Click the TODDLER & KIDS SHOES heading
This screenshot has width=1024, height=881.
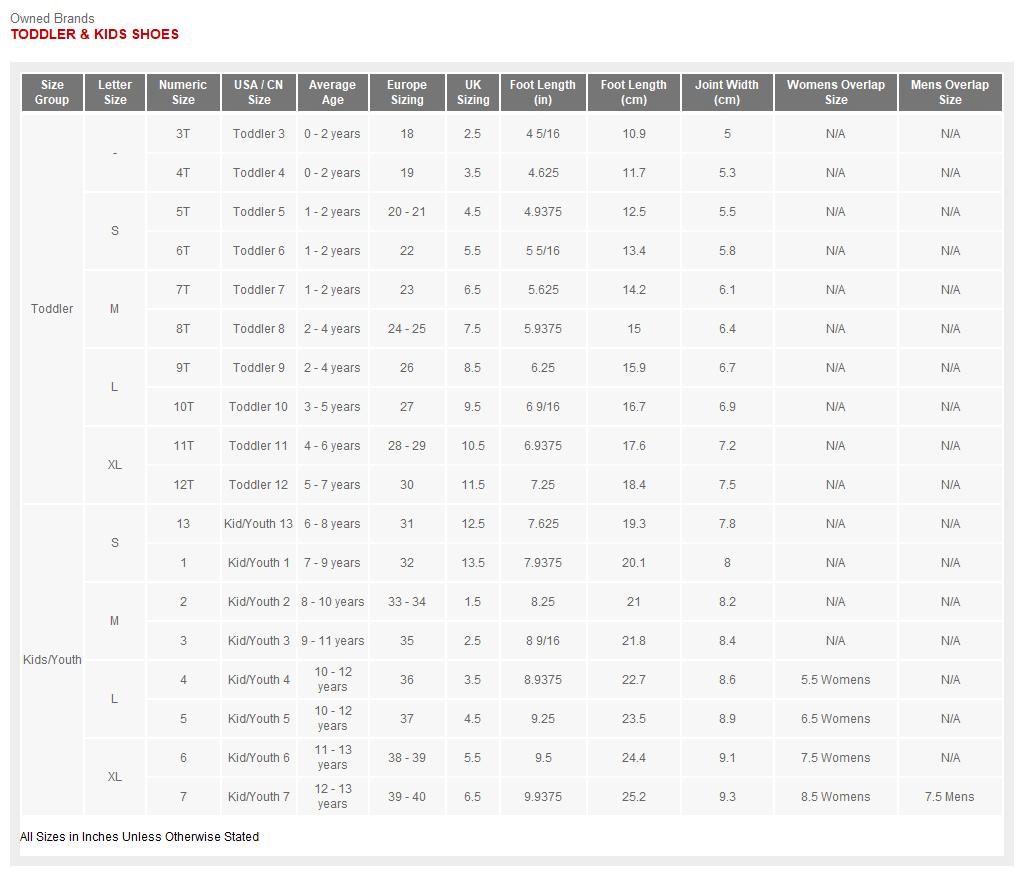(x=95, y=34)
